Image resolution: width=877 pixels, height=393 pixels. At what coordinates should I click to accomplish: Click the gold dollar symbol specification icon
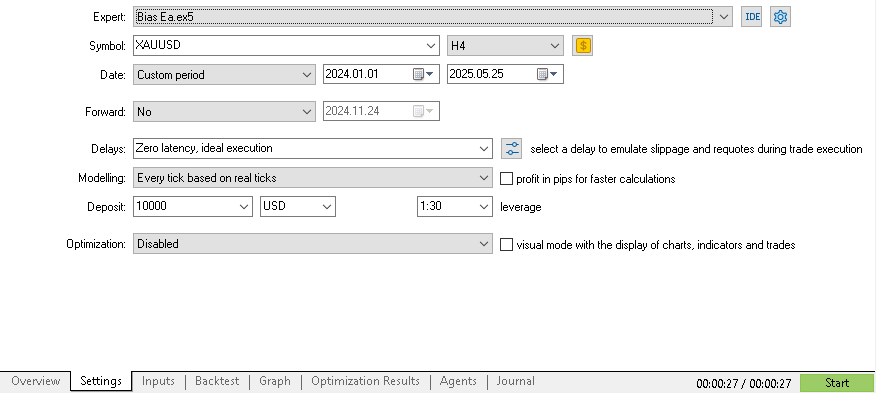(x=583, y=46)
